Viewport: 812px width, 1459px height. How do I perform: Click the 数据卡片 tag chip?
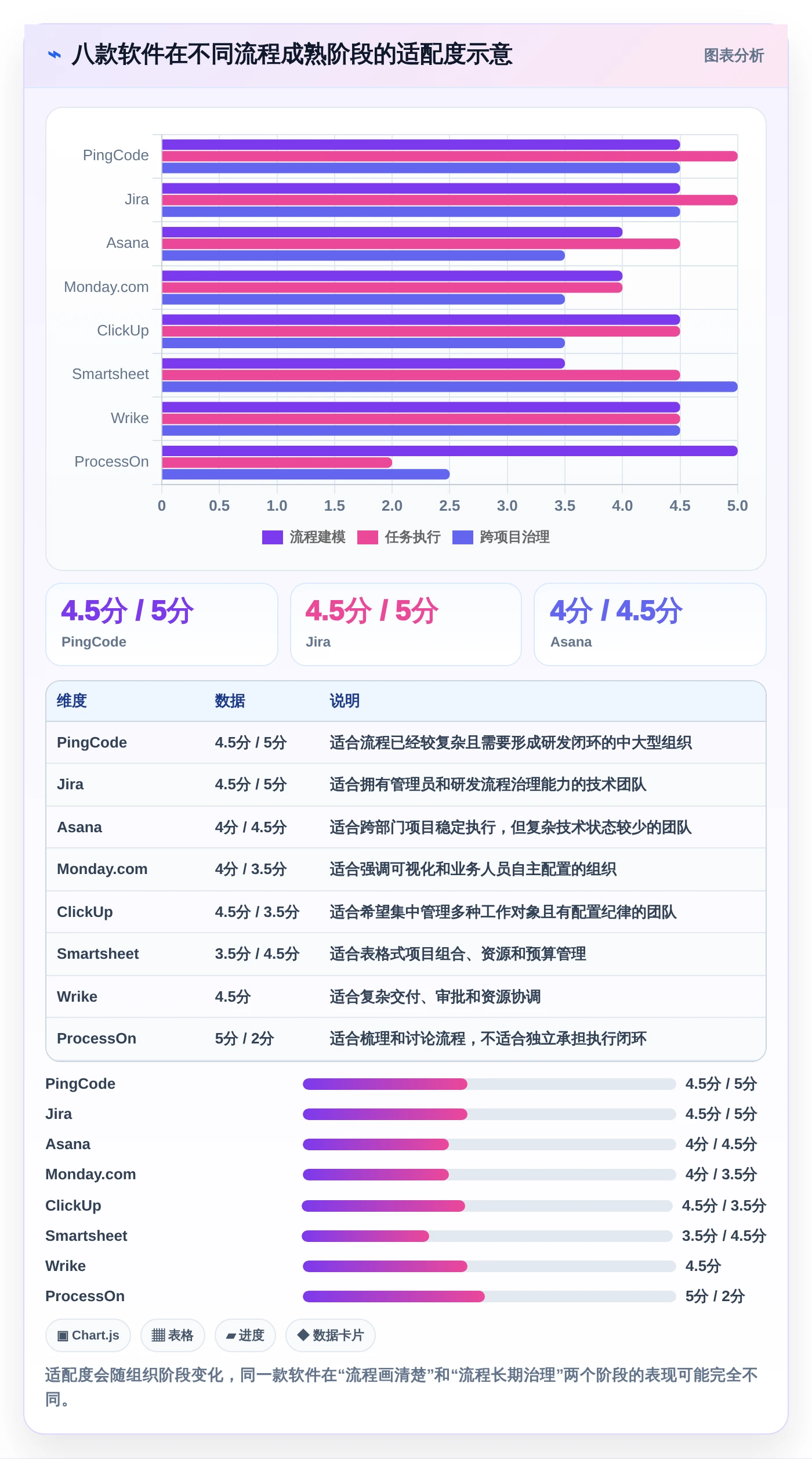(x=331, y=1335)
